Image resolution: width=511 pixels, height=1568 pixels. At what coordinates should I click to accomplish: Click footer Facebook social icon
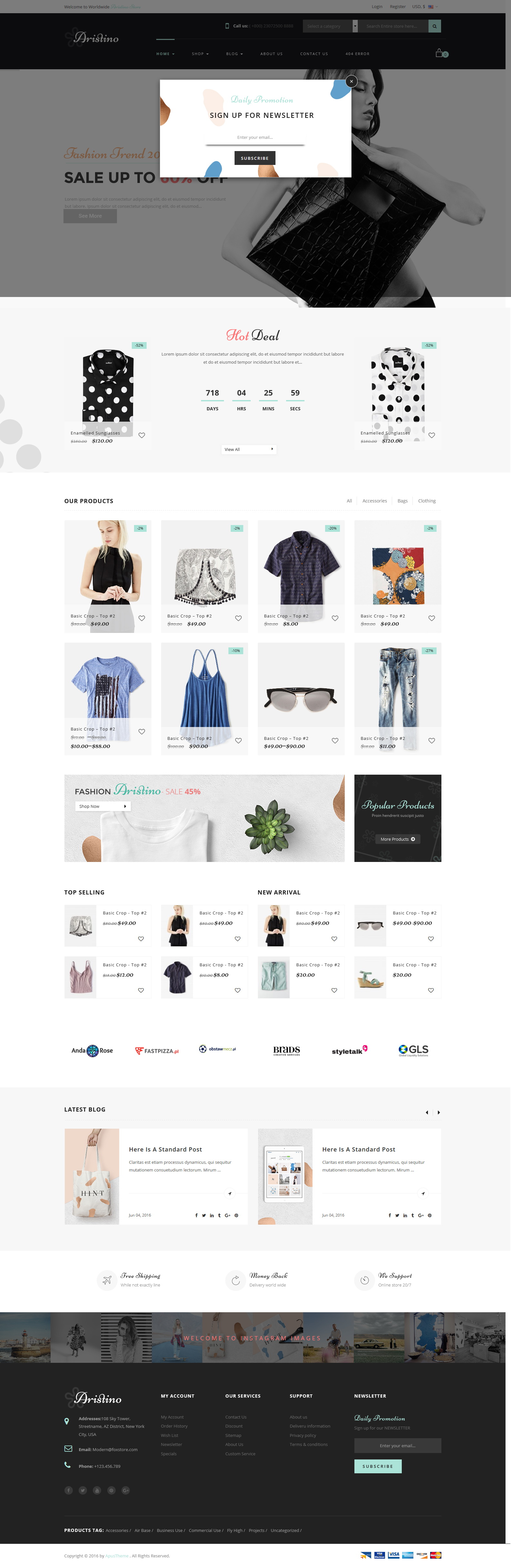pos(68,1490)
